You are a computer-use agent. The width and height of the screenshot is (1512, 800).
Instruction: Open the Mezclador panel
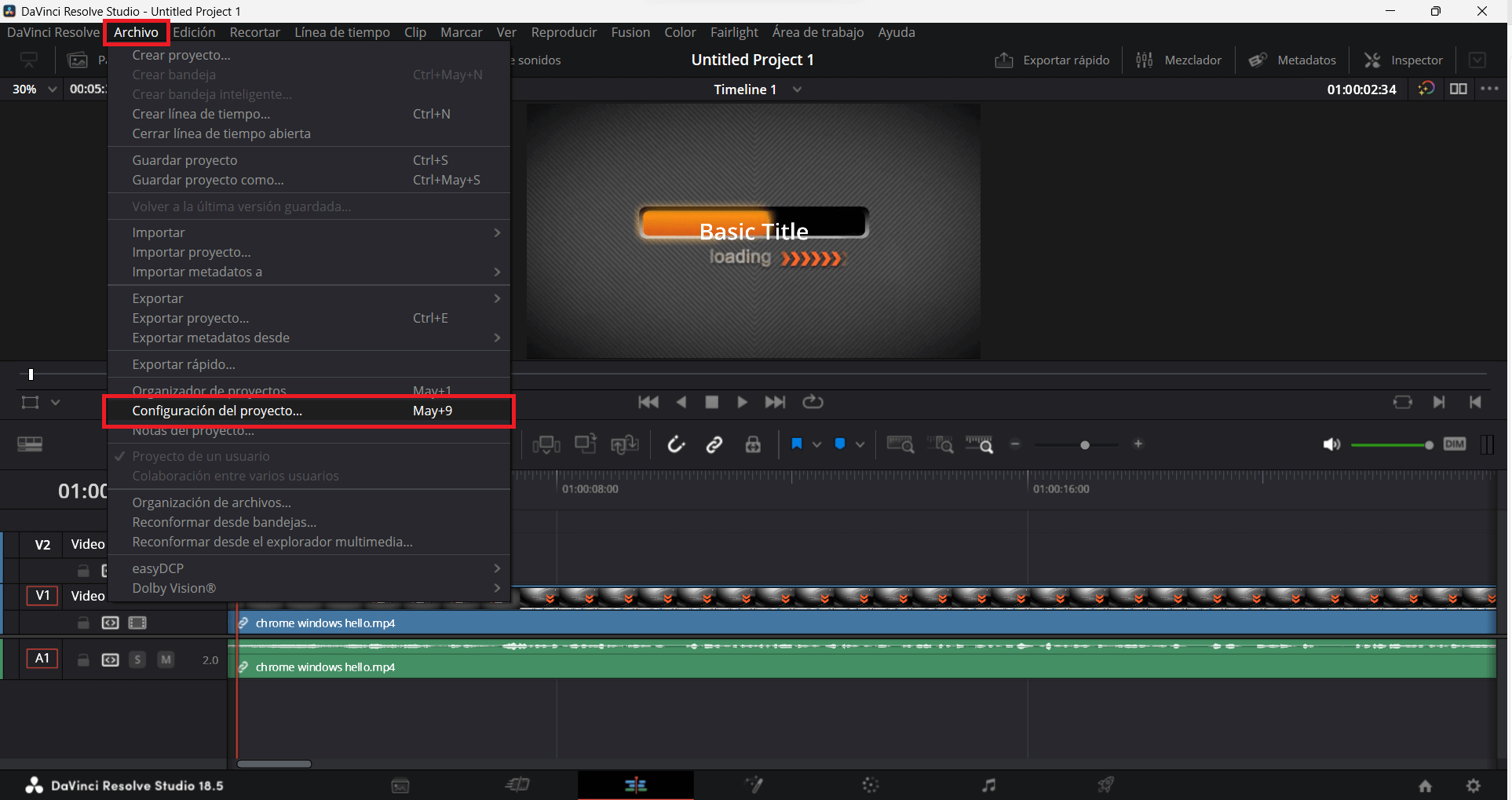[1179, 60]
